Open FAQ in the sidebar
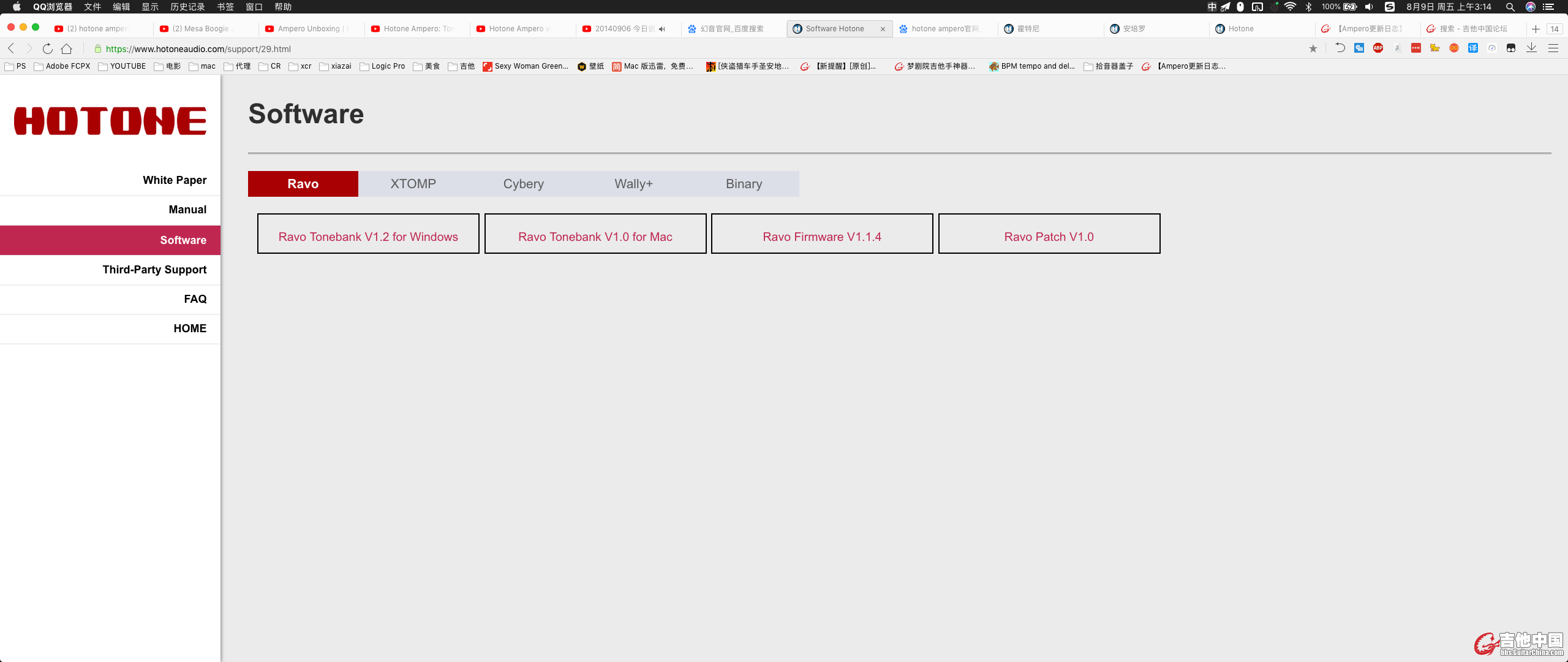This screenshot has width=1568, height=662. point(110,299)
